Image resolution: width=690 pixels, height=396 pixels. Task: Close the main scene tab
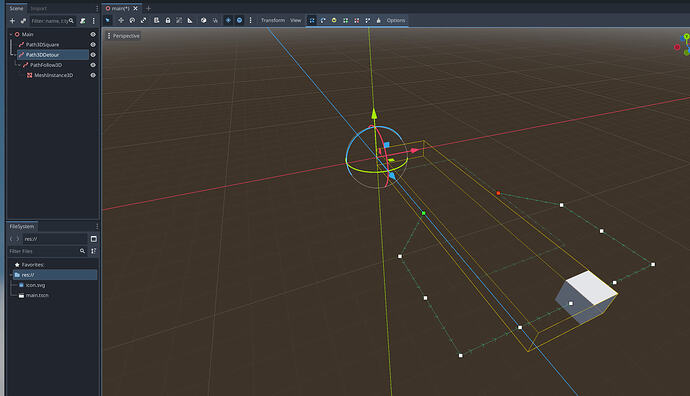tap(136, 8)
